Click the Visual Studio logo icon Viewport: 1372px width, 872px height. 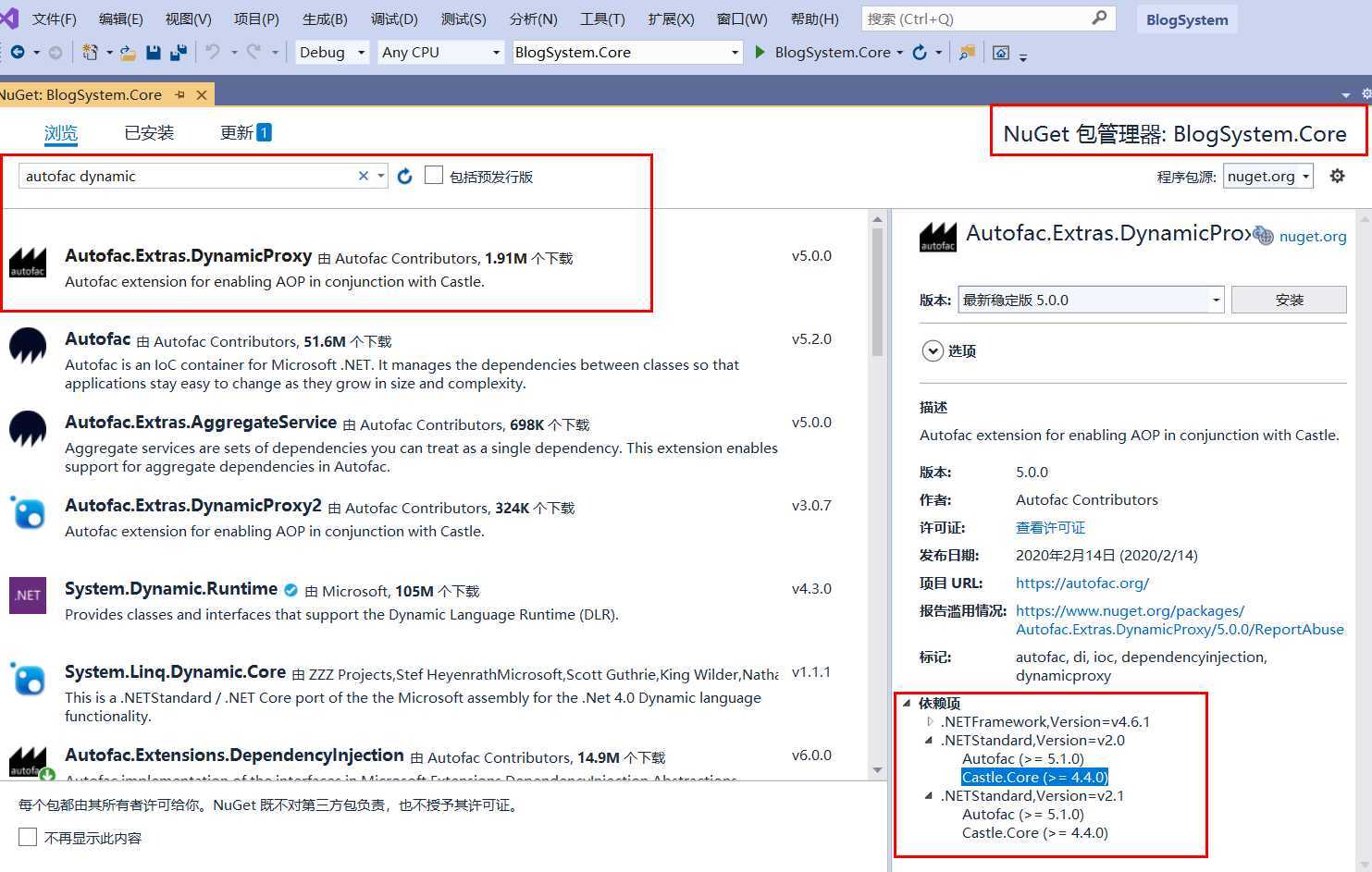(8, 17)
